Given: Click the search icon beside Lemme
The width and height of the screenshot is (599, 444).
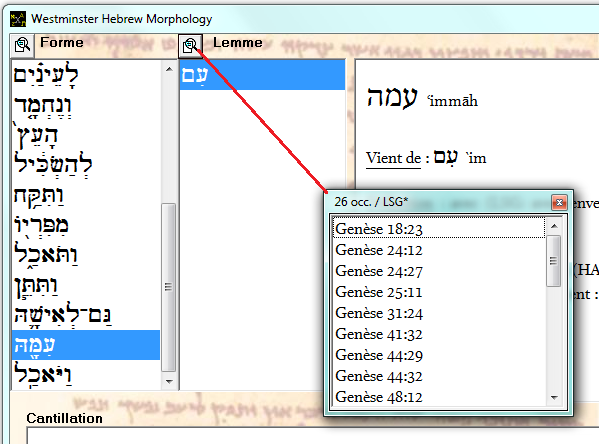Looking at the screenshot, I should [x=190, y=46].
